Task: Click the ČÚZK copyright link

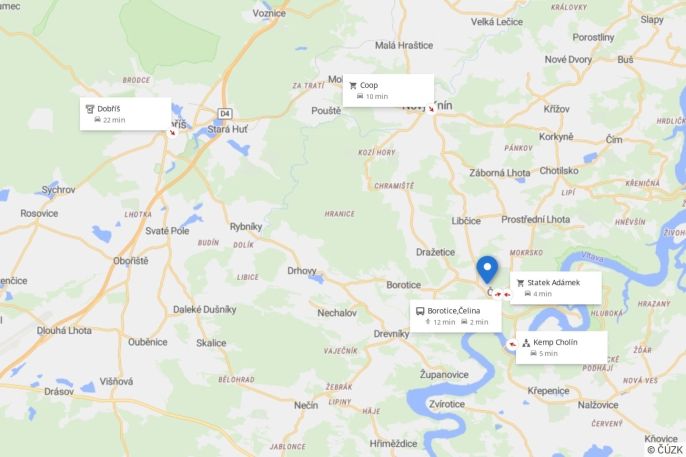Action: click(665, 450)
